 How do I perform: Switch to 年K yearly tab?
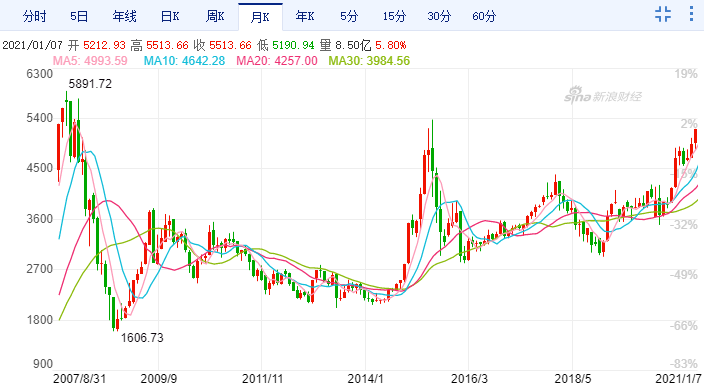click(304, 17)
